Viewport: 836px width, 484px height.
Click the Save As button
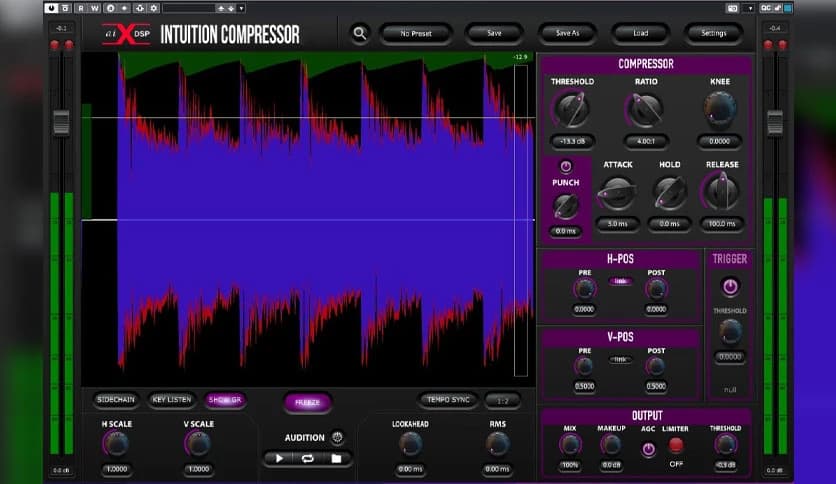[x=567, y=33]
